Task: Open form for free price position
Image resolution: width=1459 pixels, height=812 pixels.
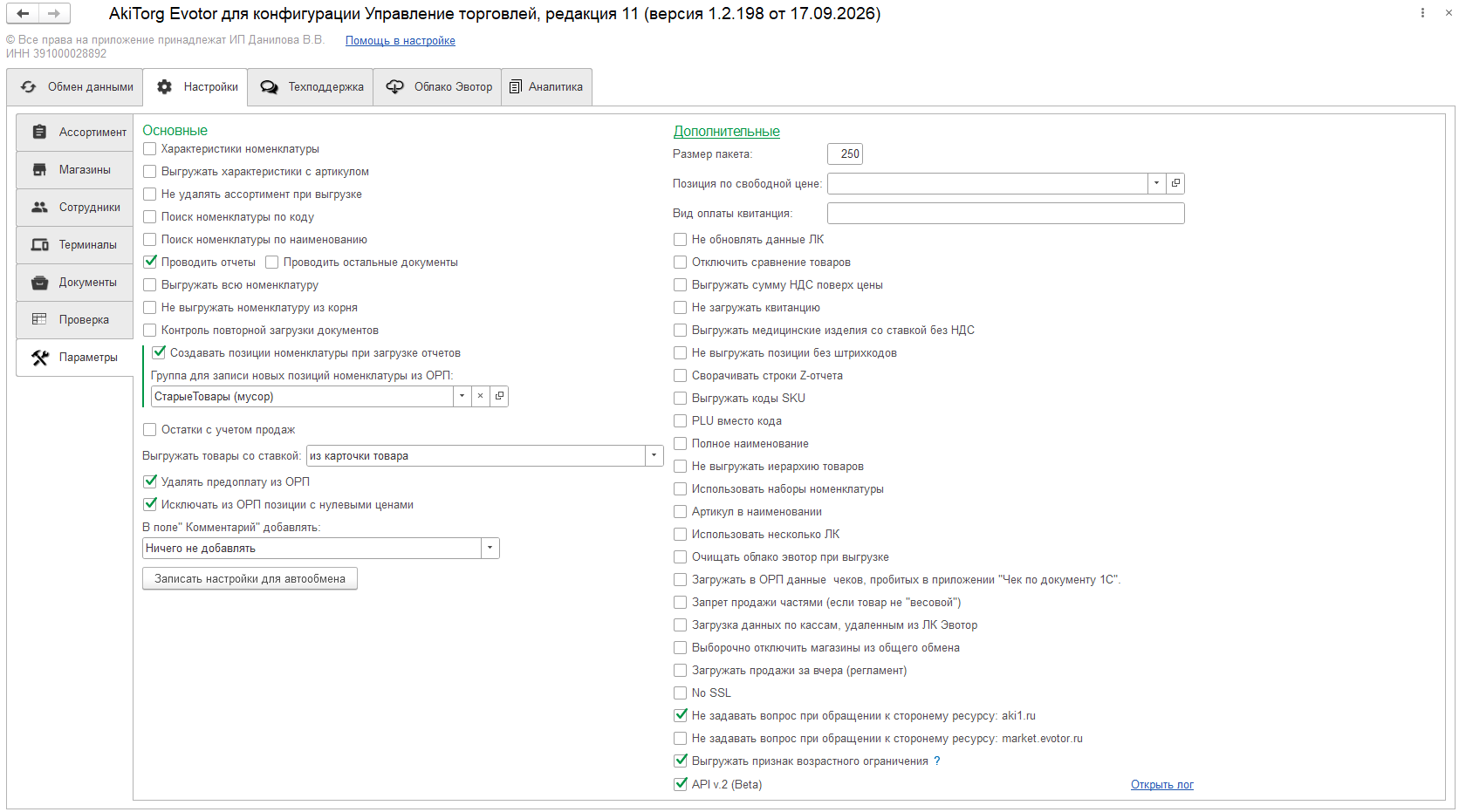Action: 1175,183
